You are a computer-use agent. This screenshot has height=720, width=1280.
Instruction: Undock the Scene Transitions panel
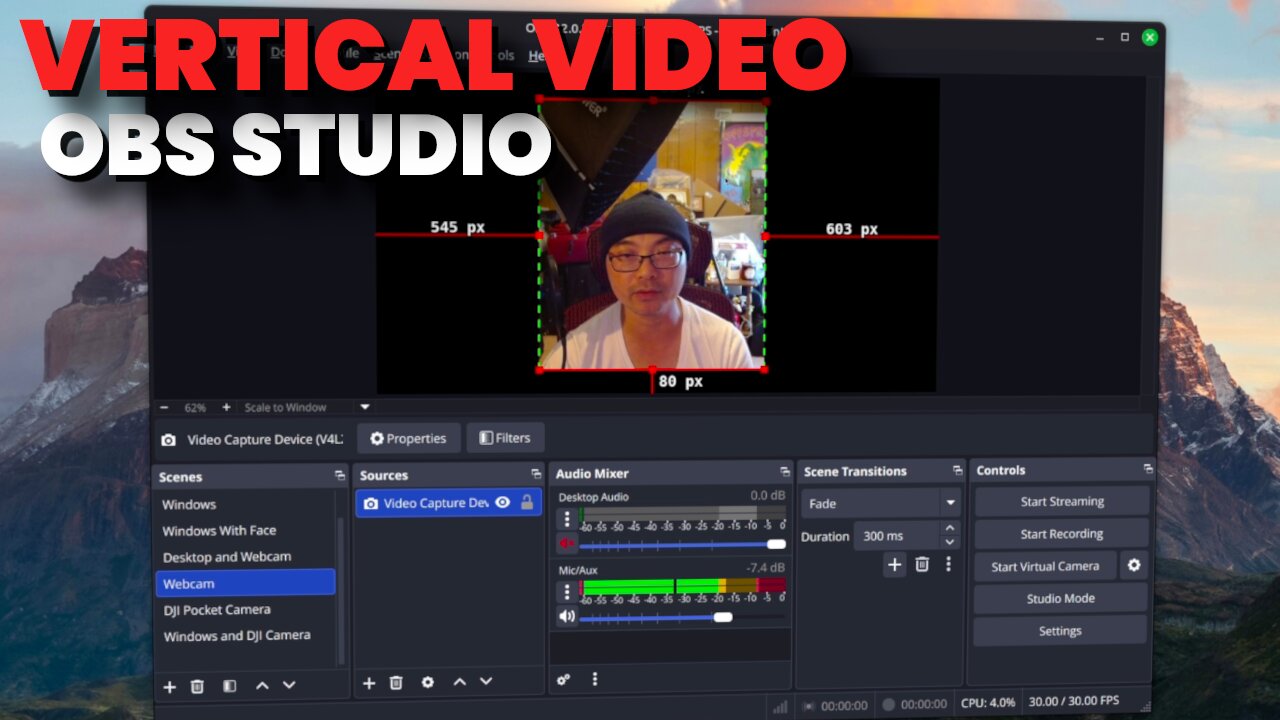pyautogui.click(x=956, y=470)
